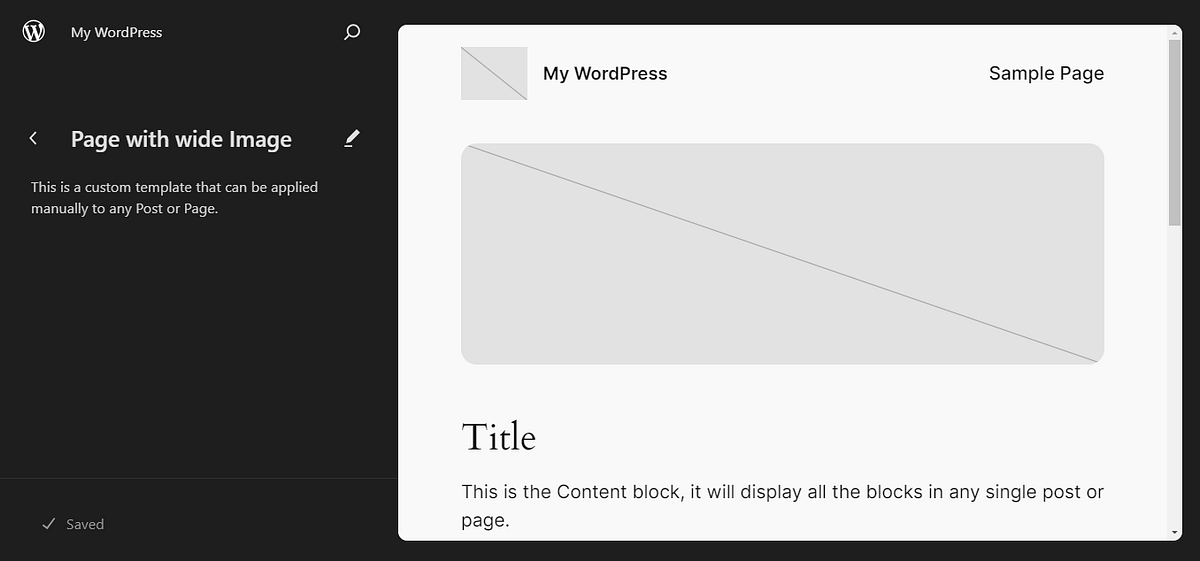This screenshot has height=561, width=1200.
Task: Click the preview vertical scrollbar thumb
Action: tap(1175, 130)
